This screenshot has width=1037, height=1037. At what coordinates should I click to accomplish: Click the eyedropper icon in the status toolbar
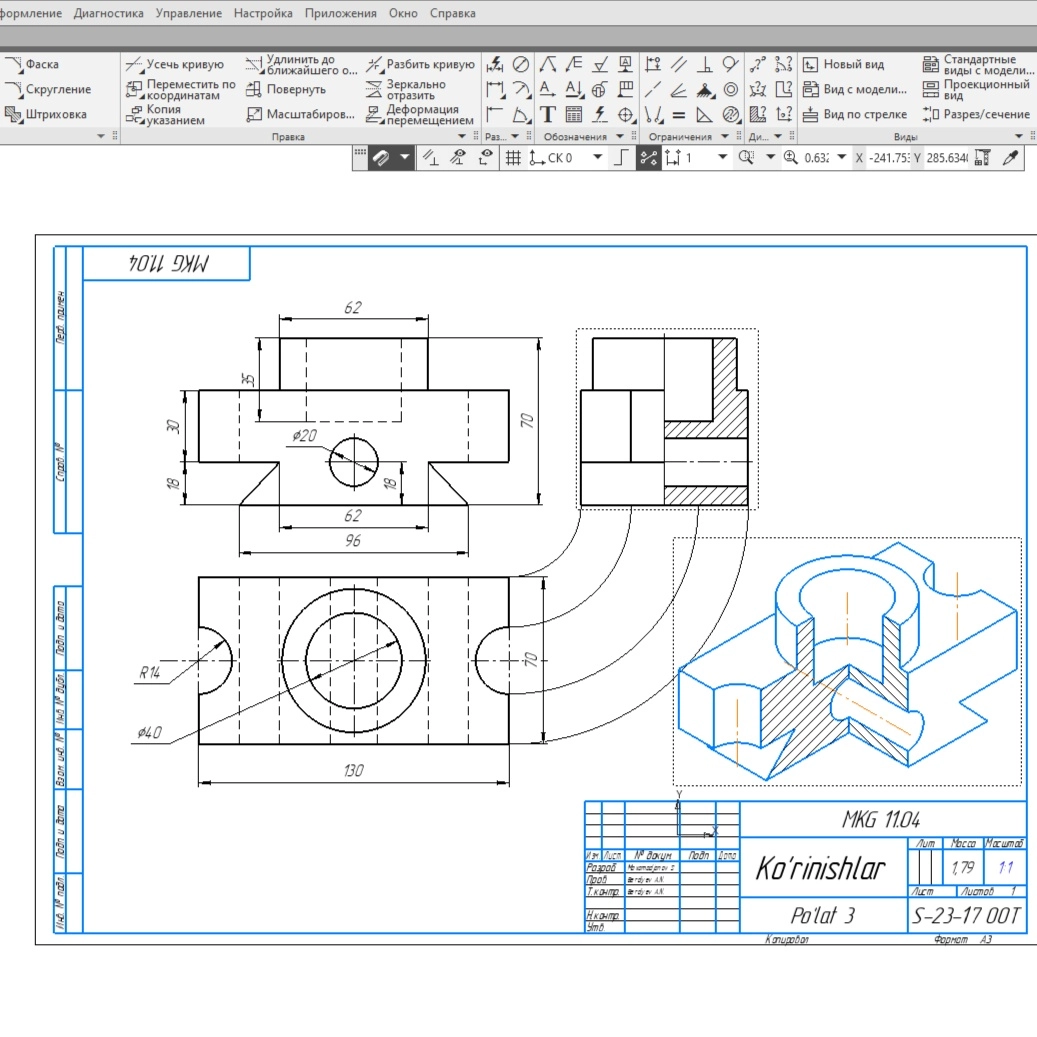click(x=1010, y=158)
